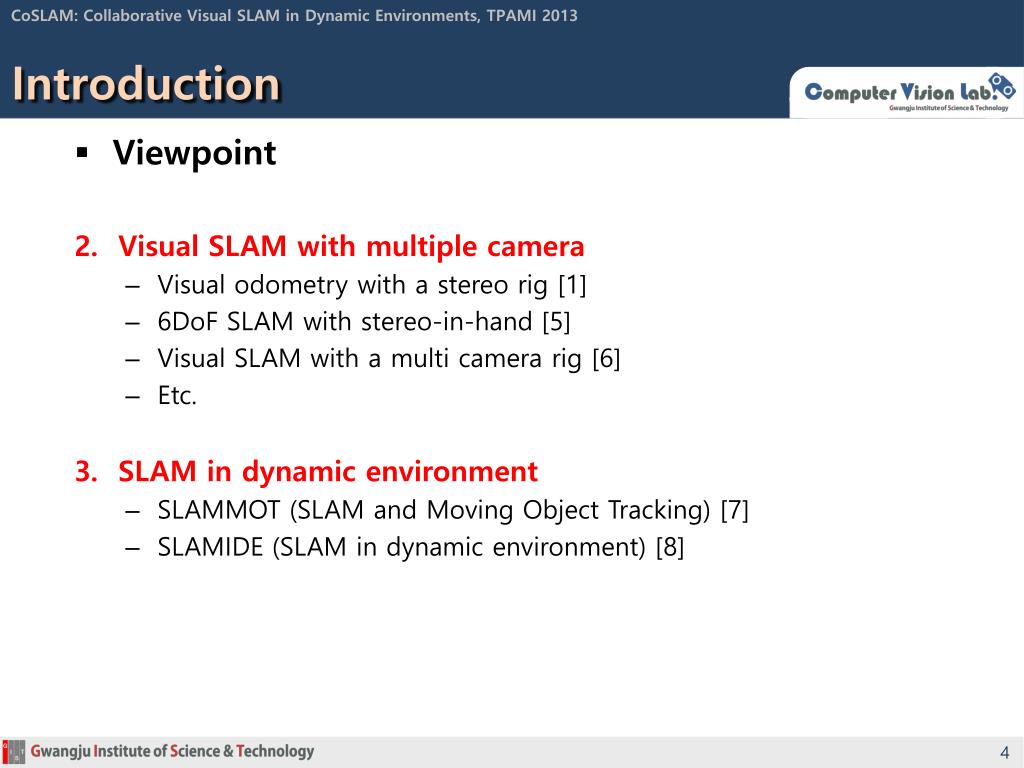Image resolution: width=1024 pixels, height=768 pixels.
Task: Click the 'Introduction' slide title
Action: click(x=146, y=84)
